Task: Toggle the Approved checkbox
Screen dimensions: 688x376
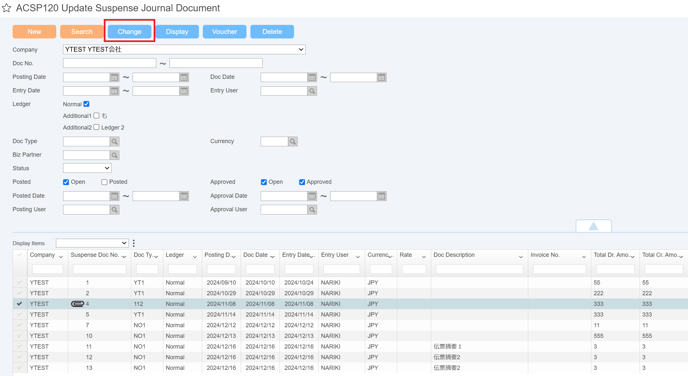Action: pyautogui.click(x=302, y=182)
